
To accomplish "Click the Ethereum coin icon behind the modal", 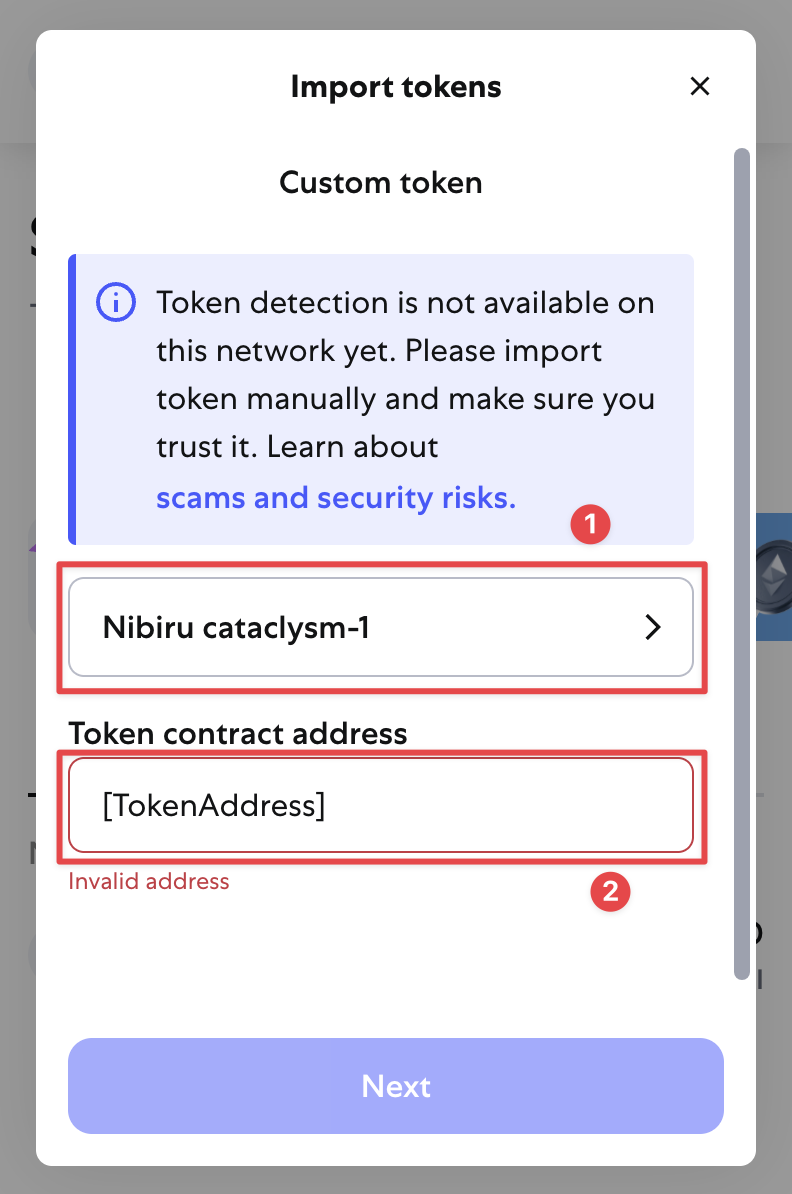I will click(x=772, y=576).
